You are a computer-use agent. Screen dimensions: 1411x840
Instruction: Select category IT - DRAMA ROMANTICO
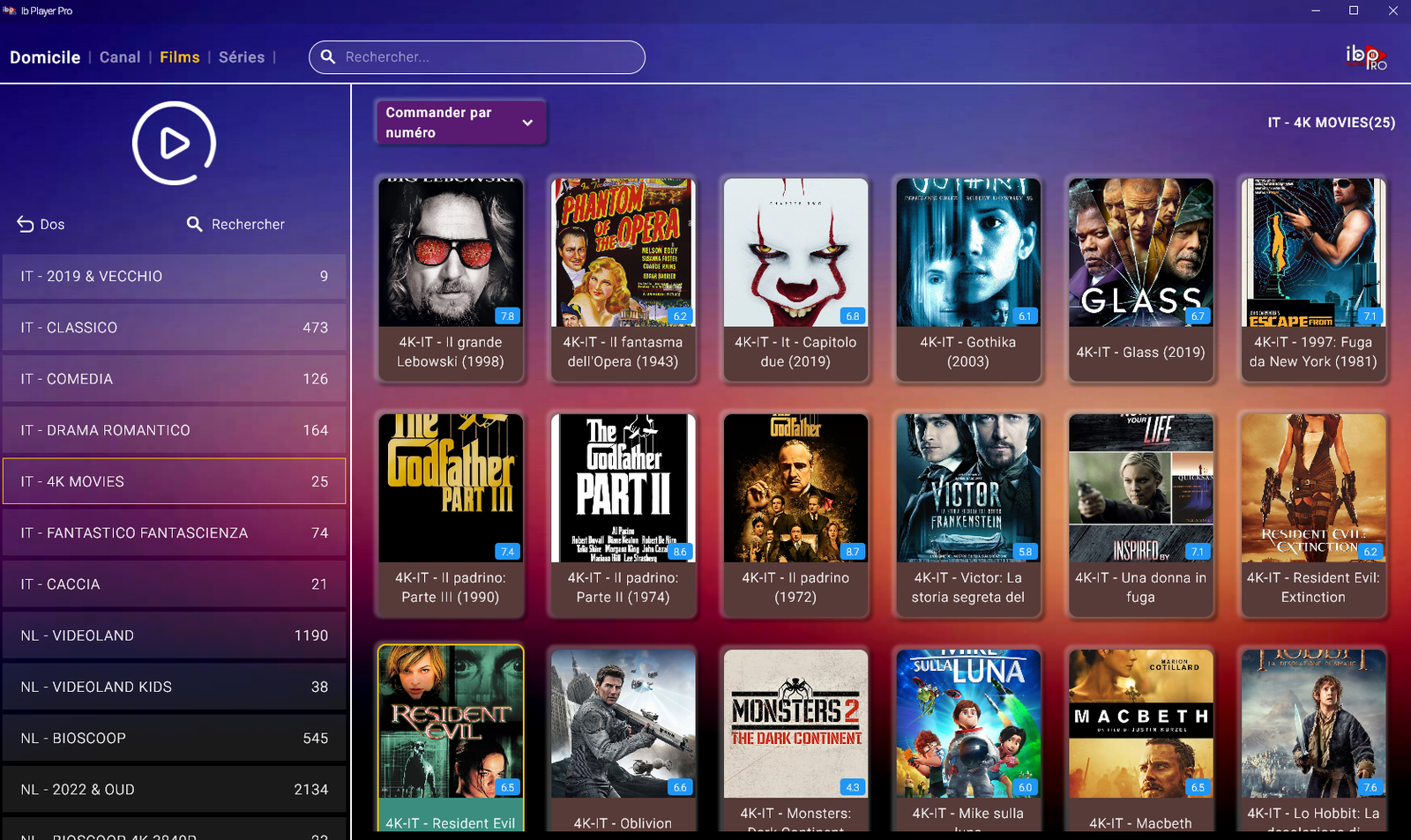point(175,430)
